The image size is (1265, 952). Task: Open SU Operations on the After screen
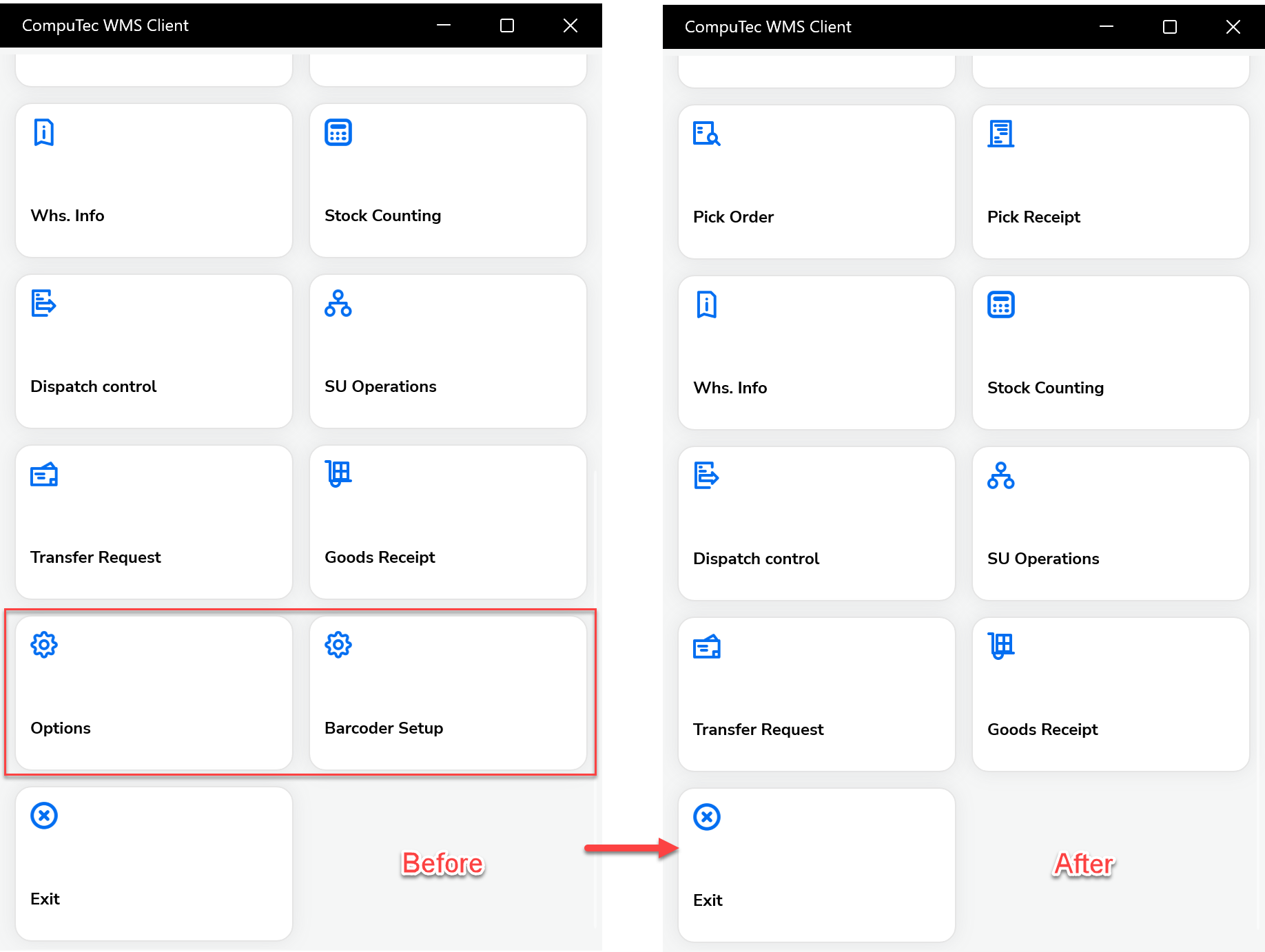click(1110, 524)
